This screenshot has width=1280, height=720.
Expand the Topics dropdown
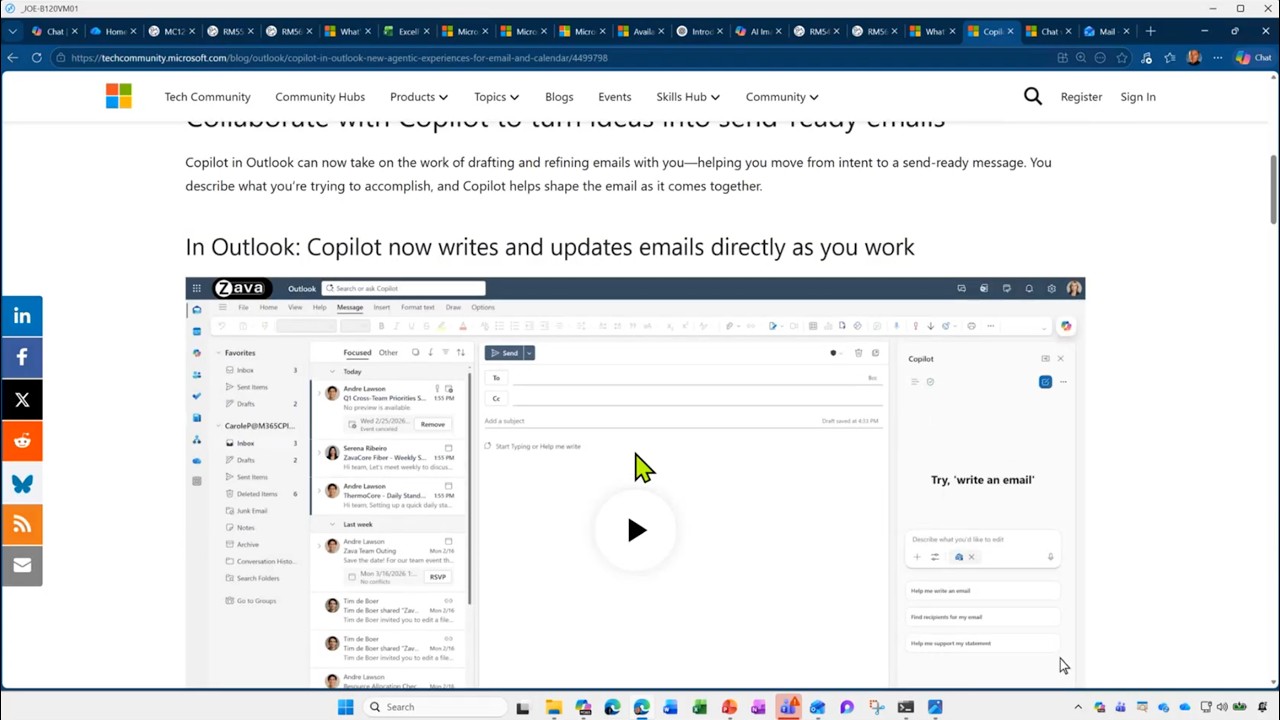point(496,97)
